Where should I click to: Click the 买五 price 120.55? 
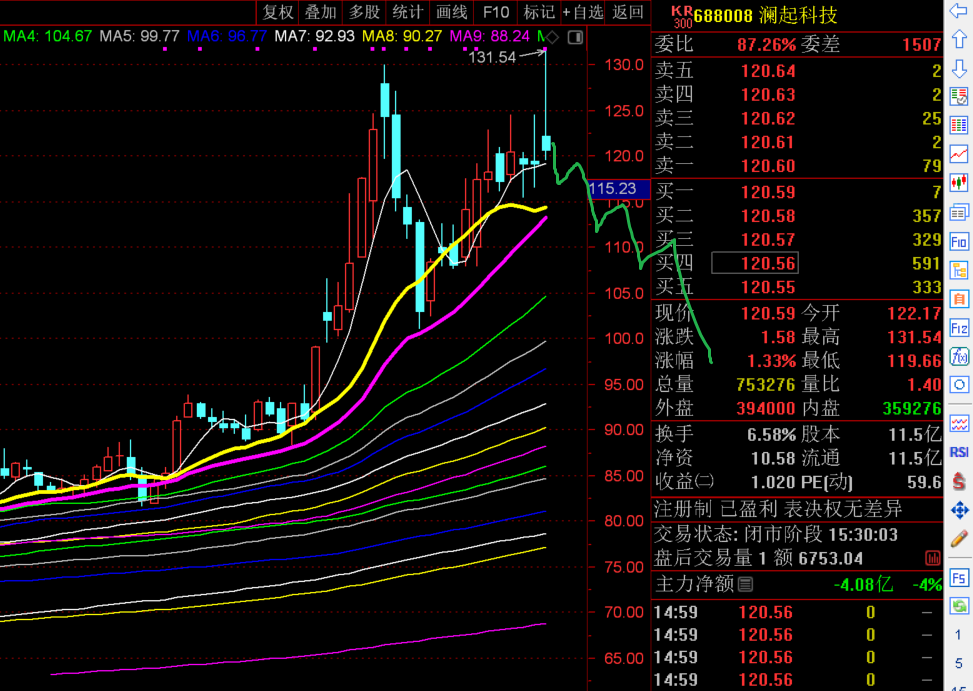click(x=768, y=287)
